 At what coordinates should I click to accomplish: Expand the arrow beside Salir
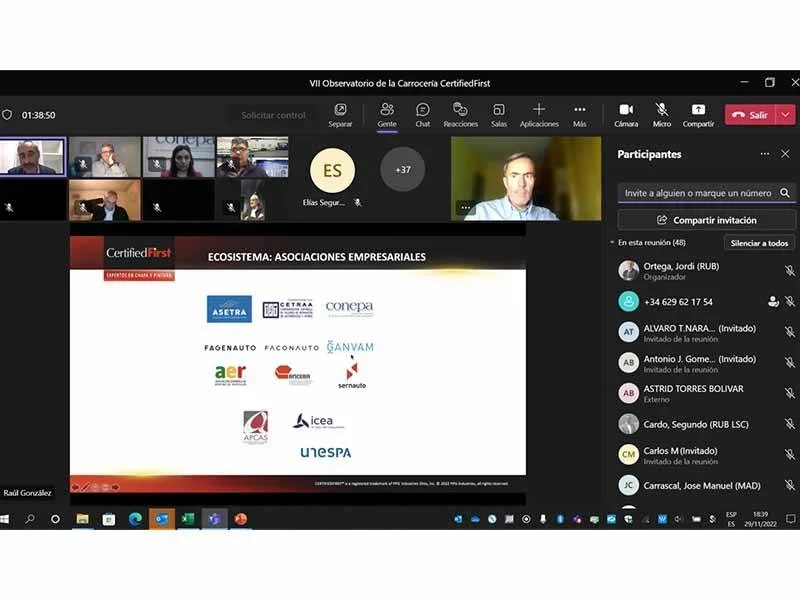785,115
